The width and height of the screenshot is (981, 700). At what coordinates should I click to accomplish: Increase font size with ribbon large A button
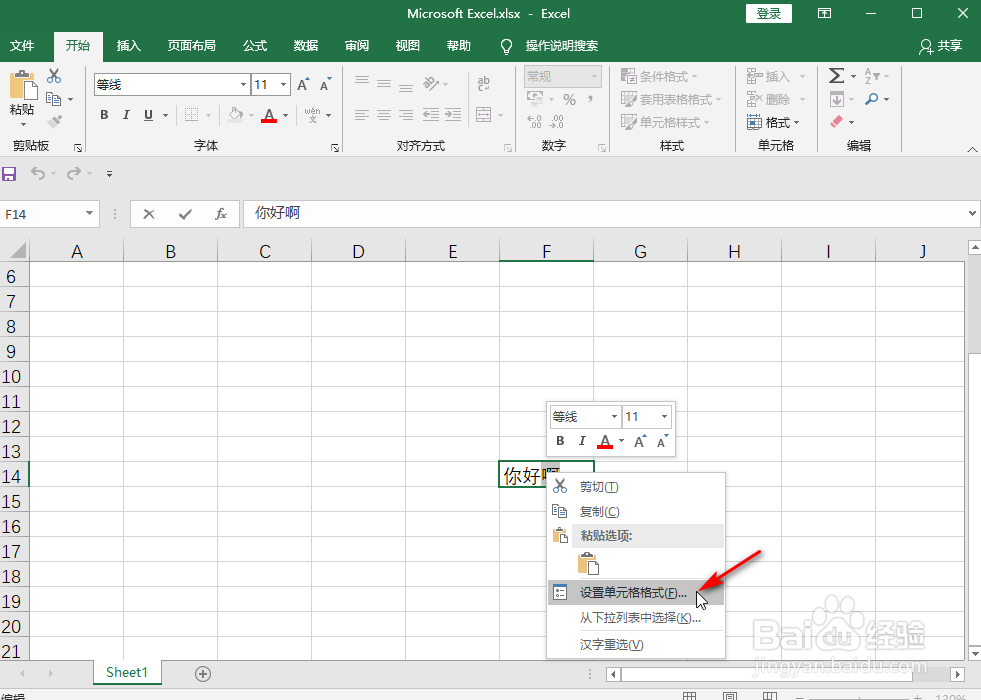coord(303,85)
